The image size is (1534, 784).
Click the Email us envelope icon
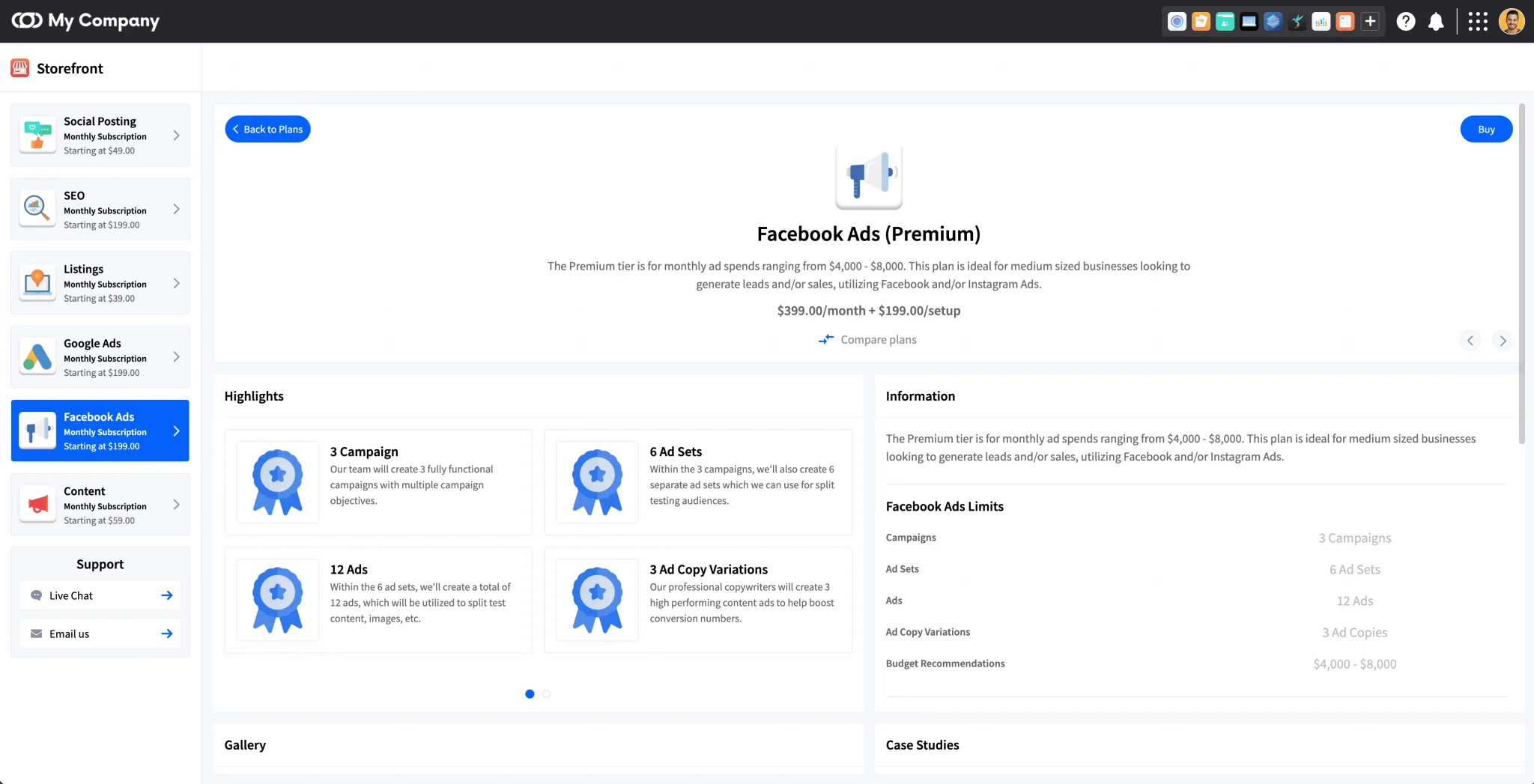point(36,633)
